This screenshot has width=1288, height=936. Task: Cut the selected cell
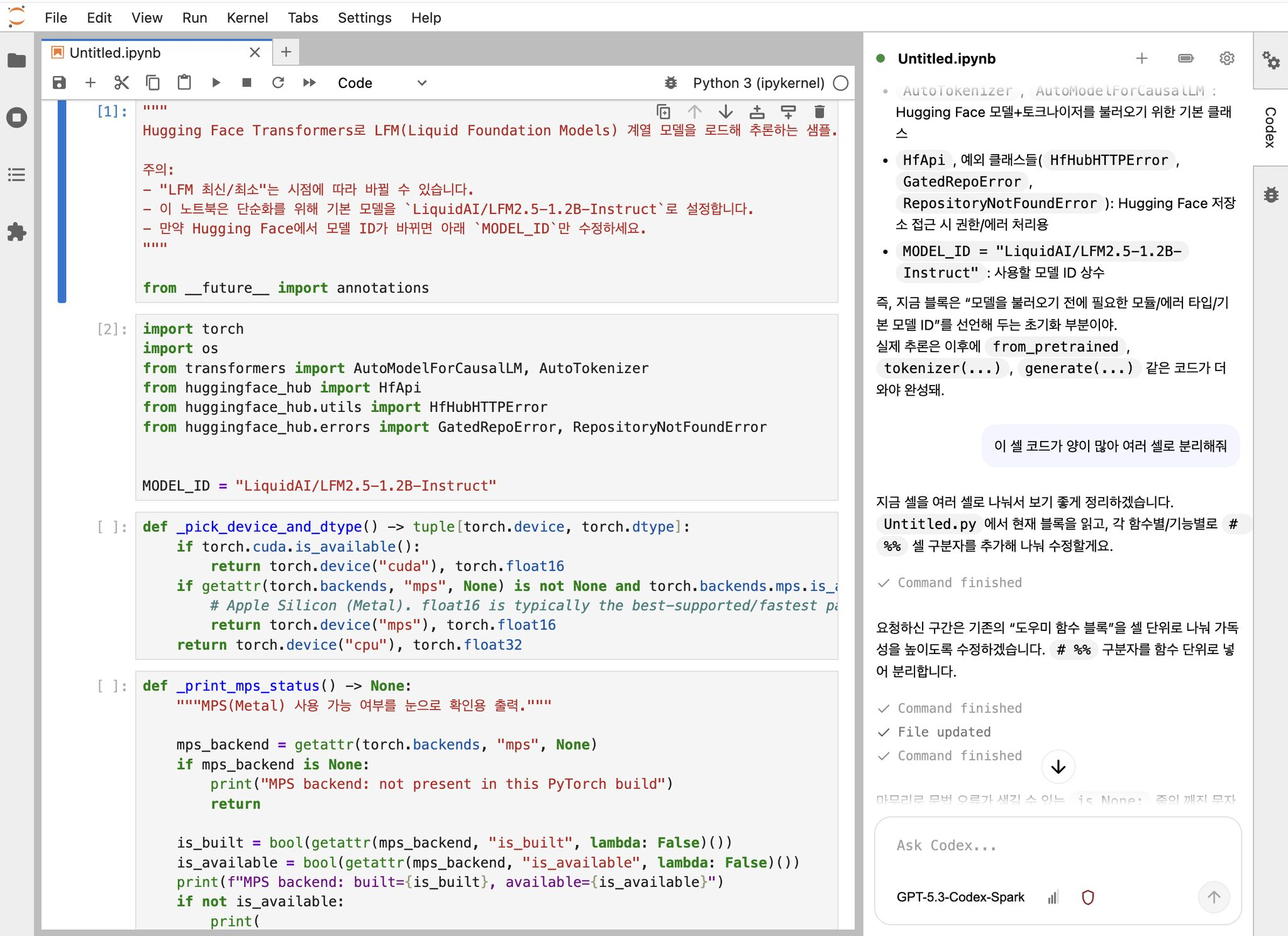click(x=121, y=83)
